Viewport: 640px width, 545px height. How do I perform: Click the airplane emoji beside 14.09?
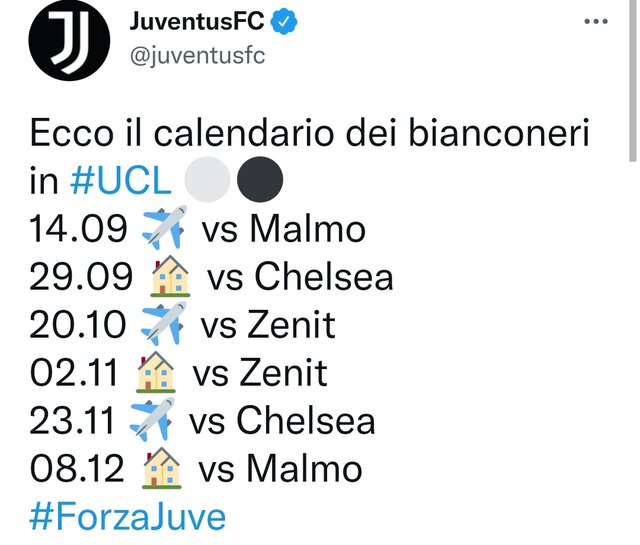tap(164, 227)
